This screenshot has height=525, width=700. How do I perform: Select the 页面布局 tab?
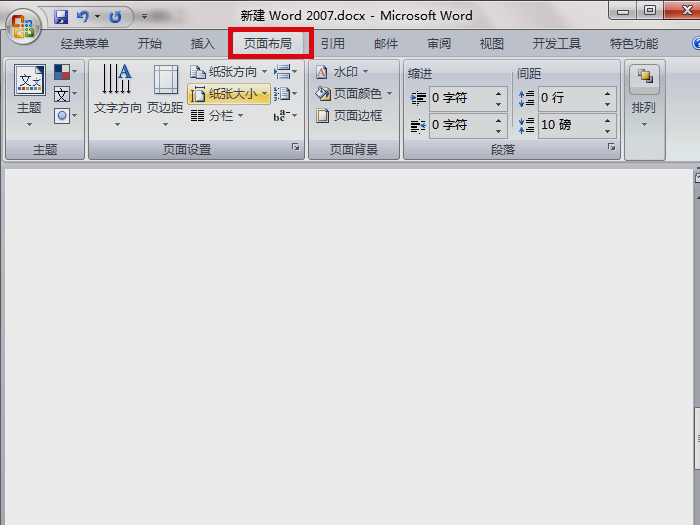pos(268,44)
